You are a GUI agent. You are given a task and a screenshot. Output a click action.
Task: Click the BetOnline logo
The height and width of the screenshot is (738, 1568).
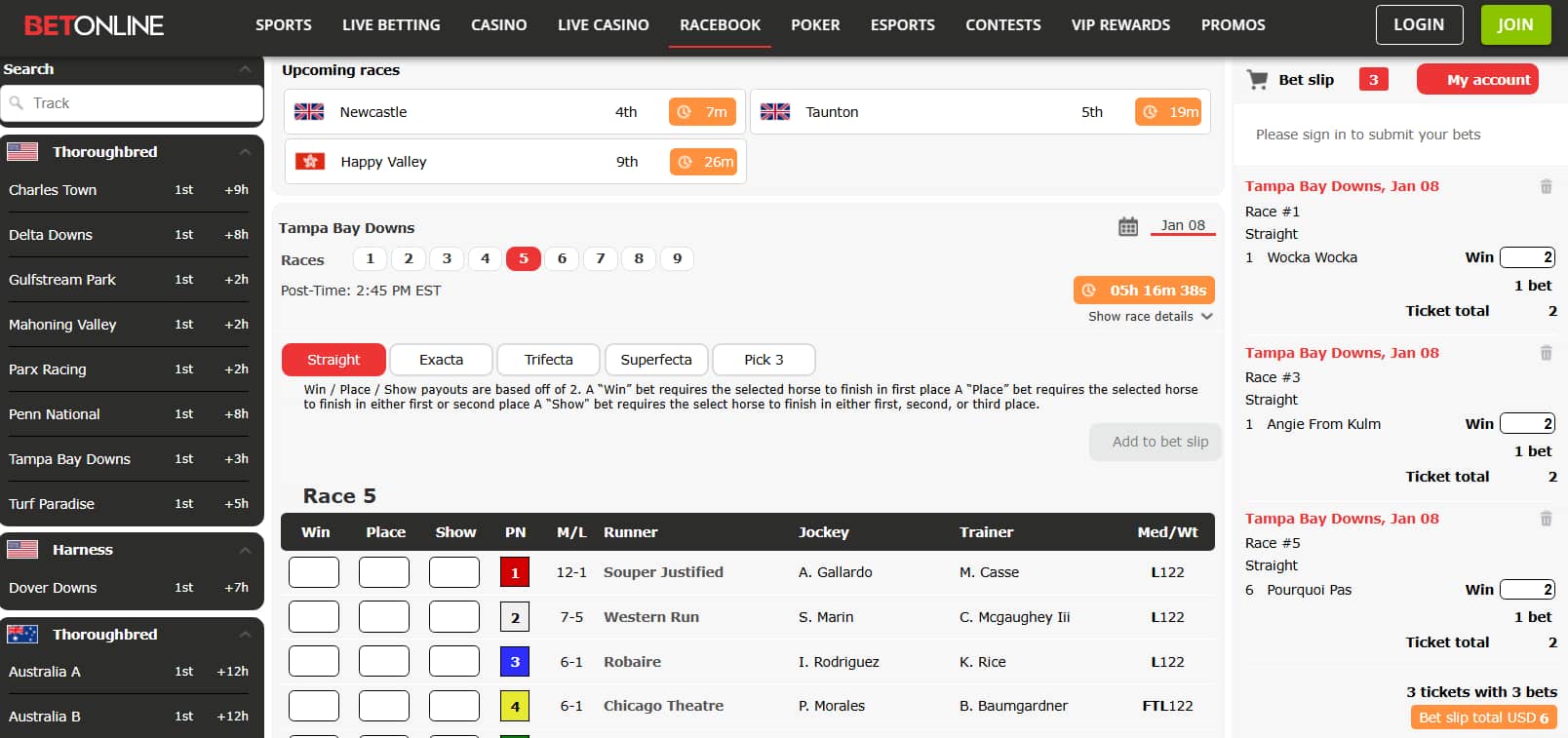pos(94,25)
